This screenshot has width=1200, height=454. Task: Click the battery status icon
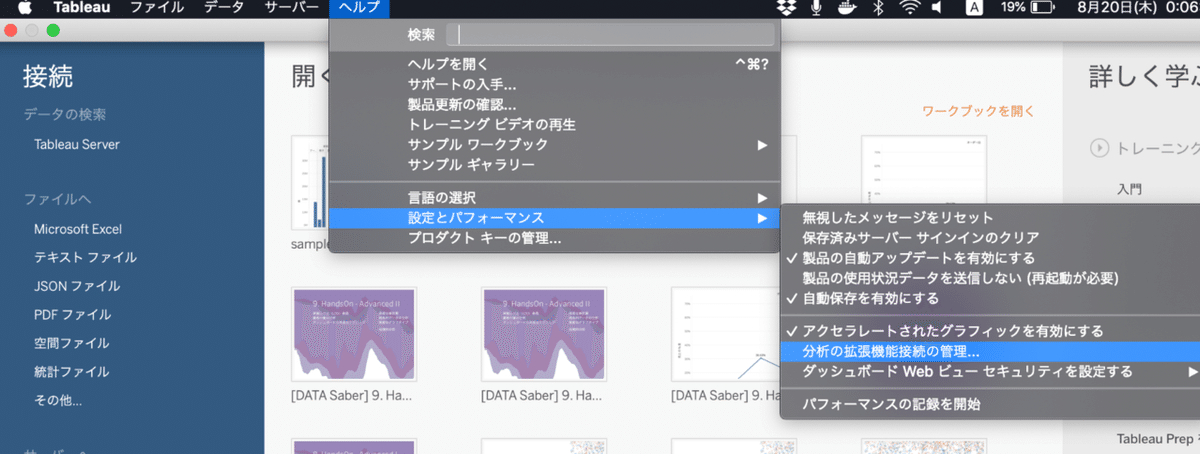point(1043,8)
